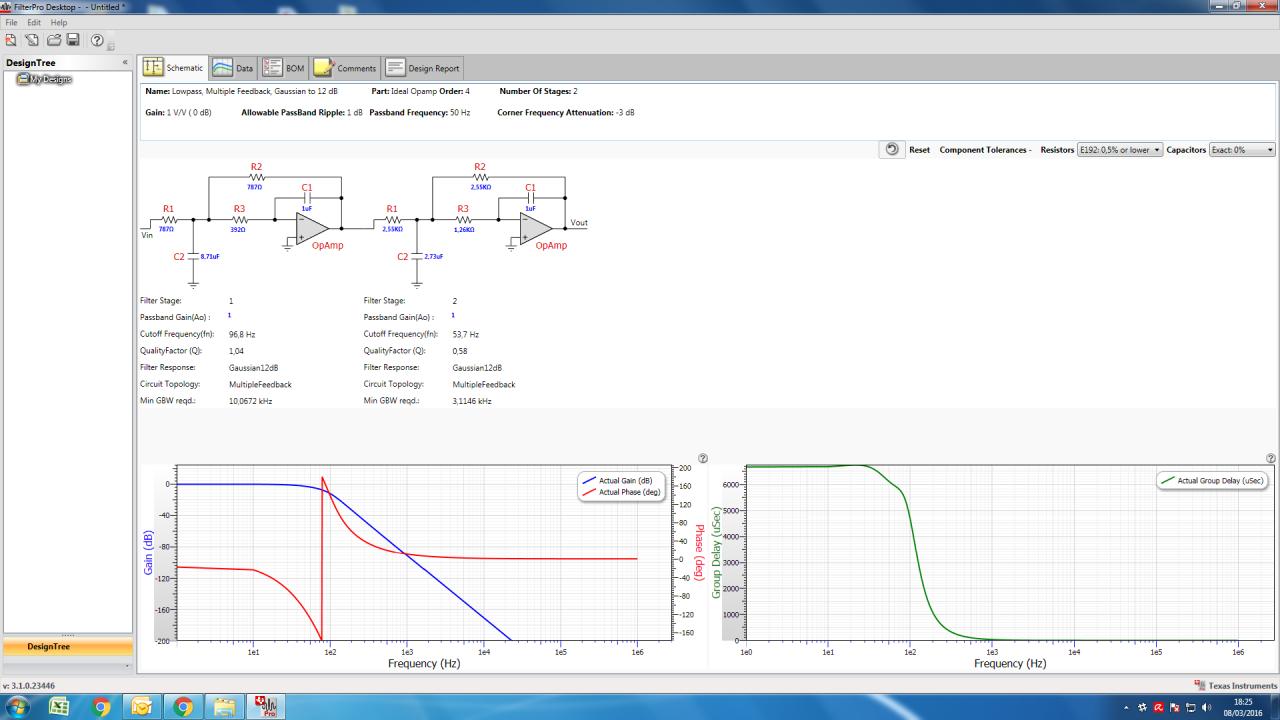Click the Reset circular arrow icon
This screenshot has height=720, width=1280.
point(892,149)
